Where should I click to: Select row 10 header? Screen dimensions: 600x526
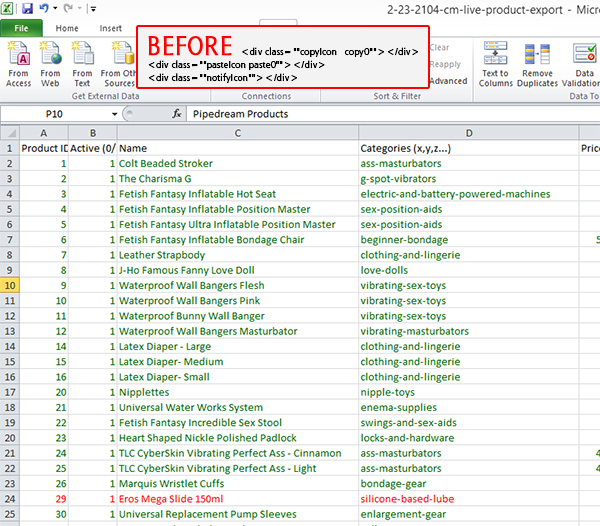point(10,285)
